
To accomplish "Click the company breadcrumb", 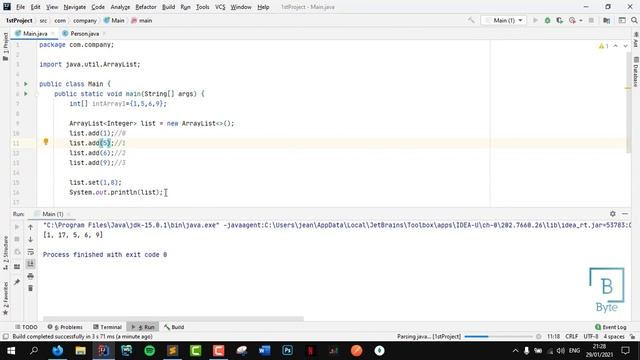I will (84, 20).
